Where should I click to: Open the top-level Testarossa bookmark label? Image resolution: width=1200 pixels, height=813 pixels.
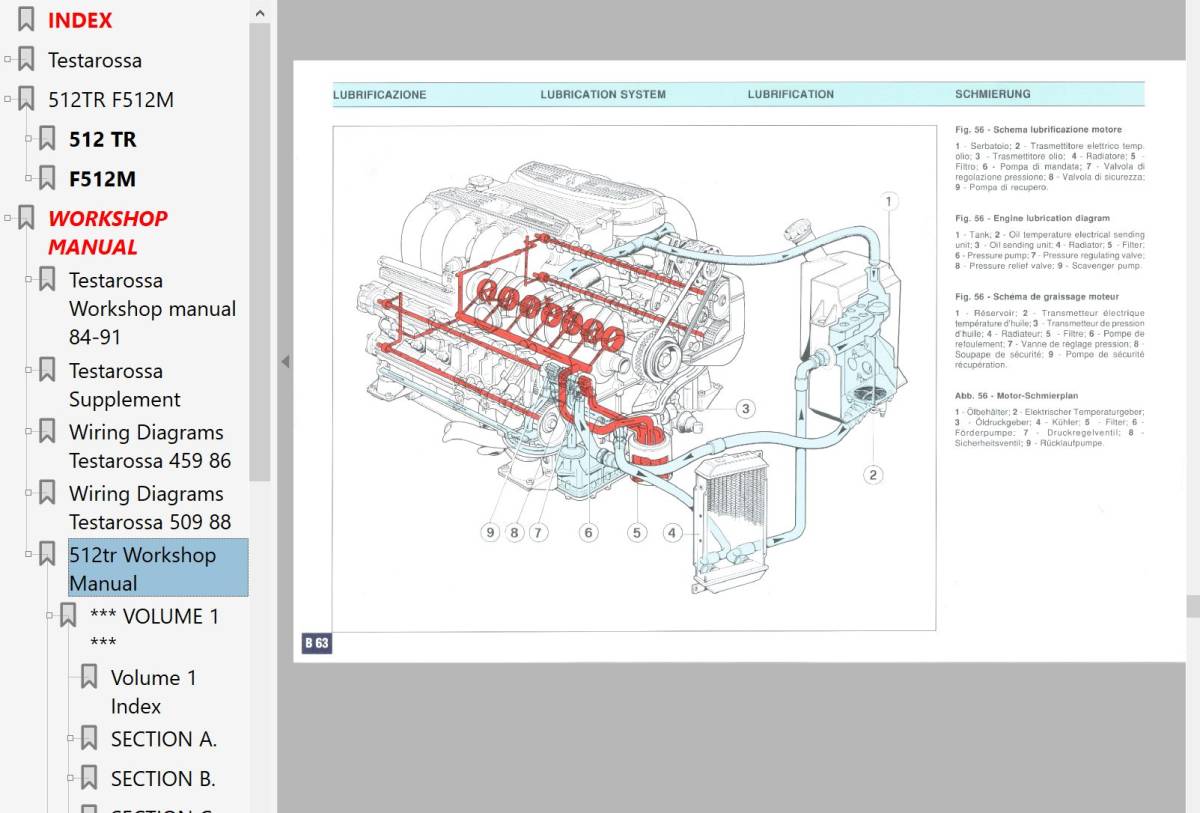point(95,60)
